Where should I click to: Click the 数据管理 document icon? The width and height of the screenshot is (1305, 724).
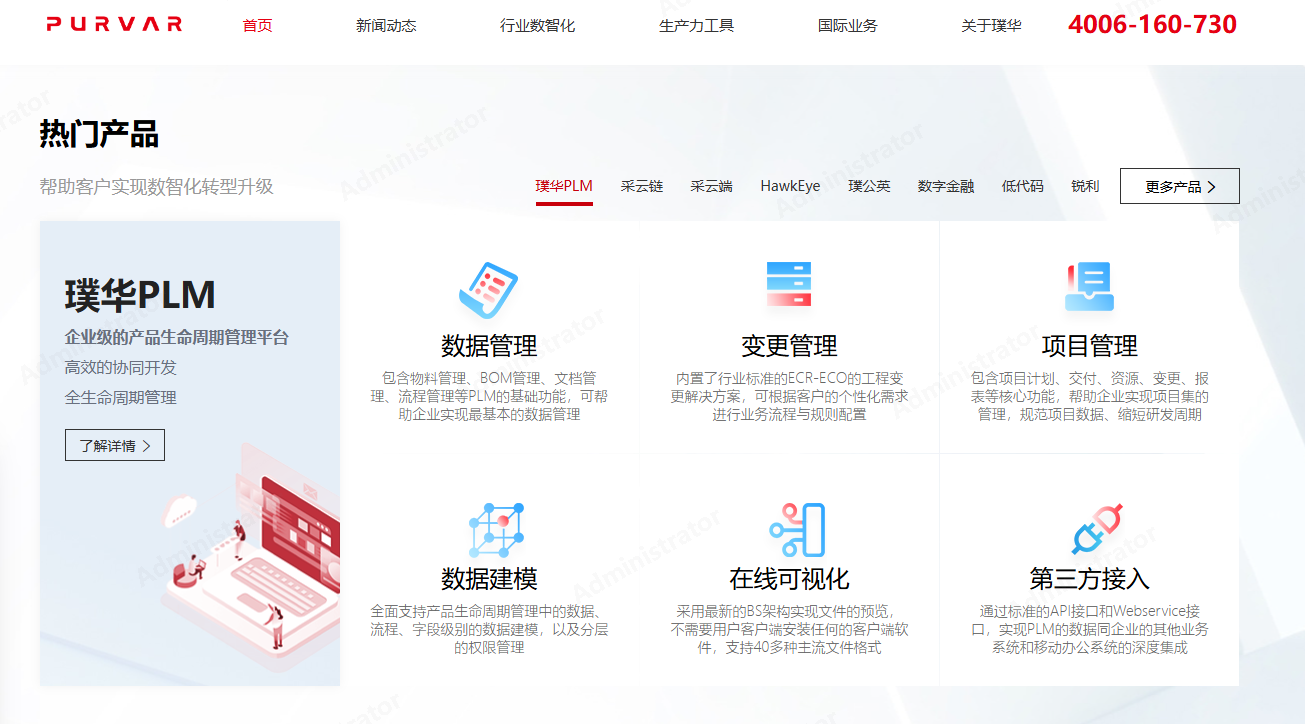(488, 289)
